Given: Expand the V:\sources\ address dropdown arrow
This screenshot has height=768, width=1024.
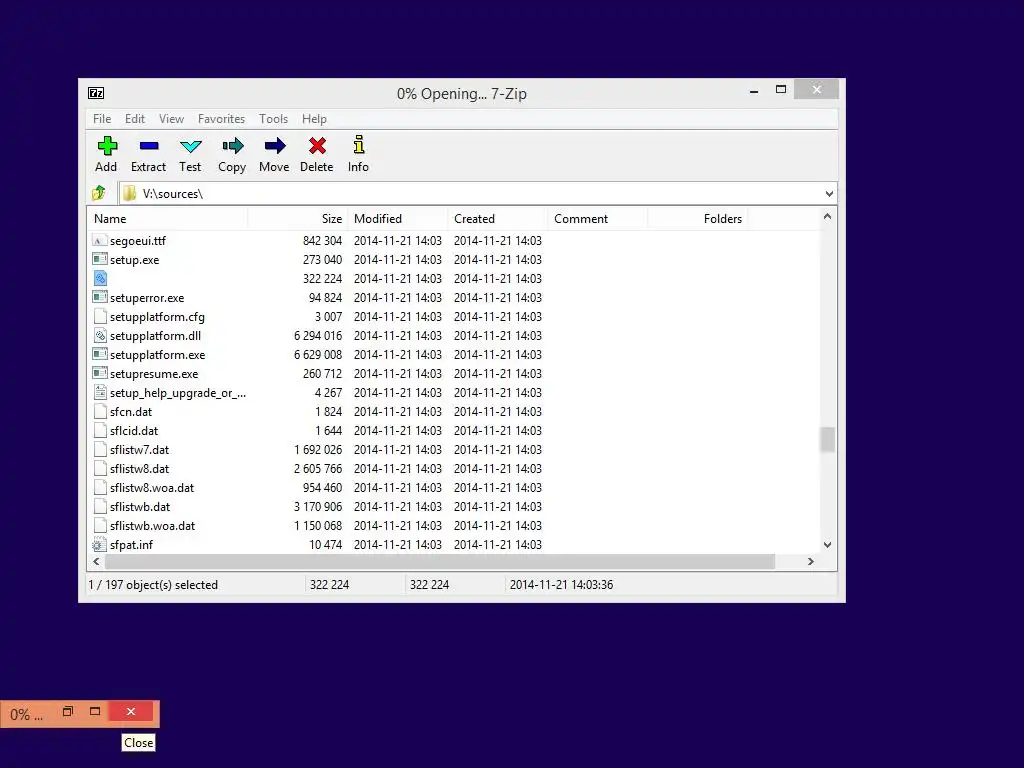Looking at the screenshot, I should point(829,193).
